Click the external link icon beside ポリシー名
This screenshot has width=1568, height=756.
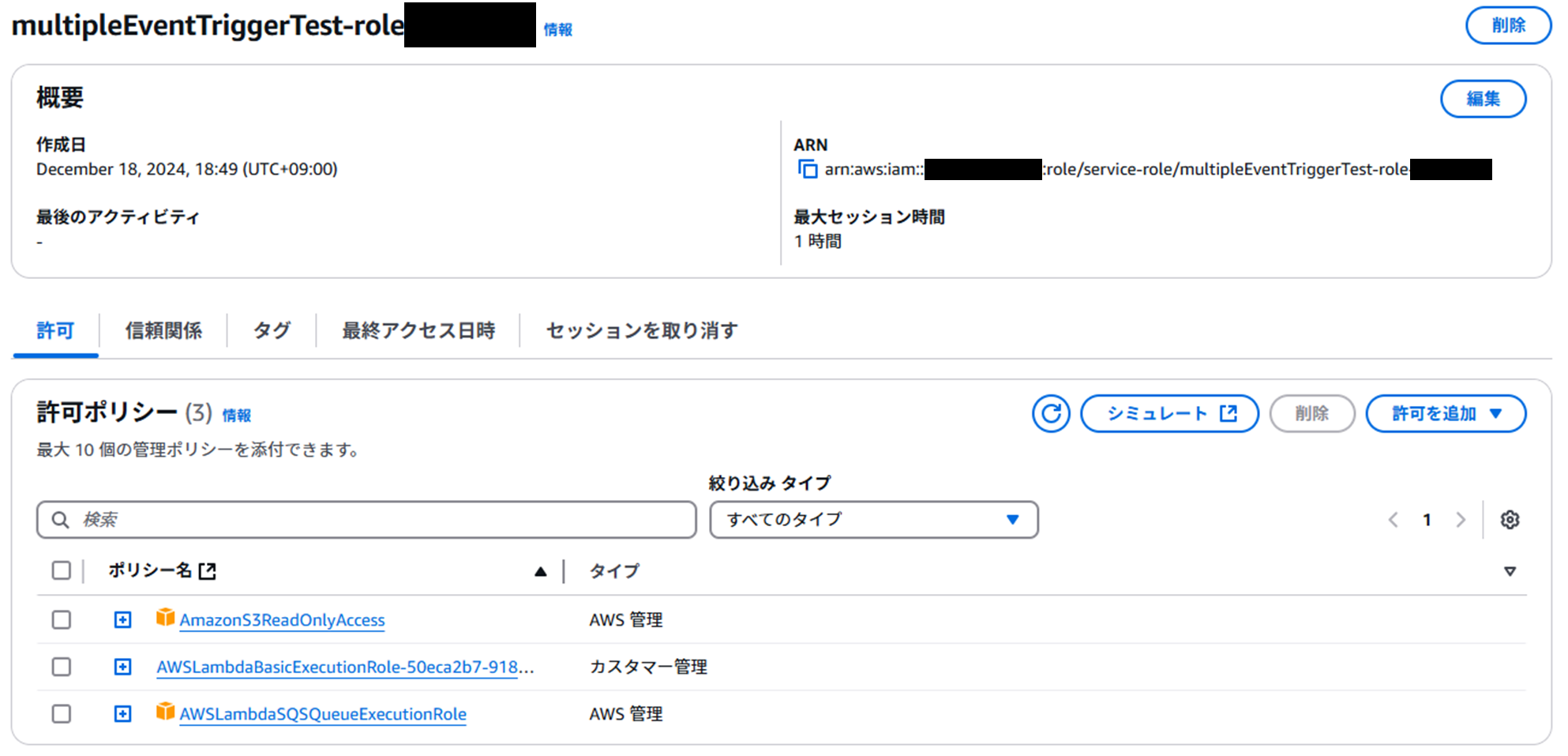coord(207,571)
